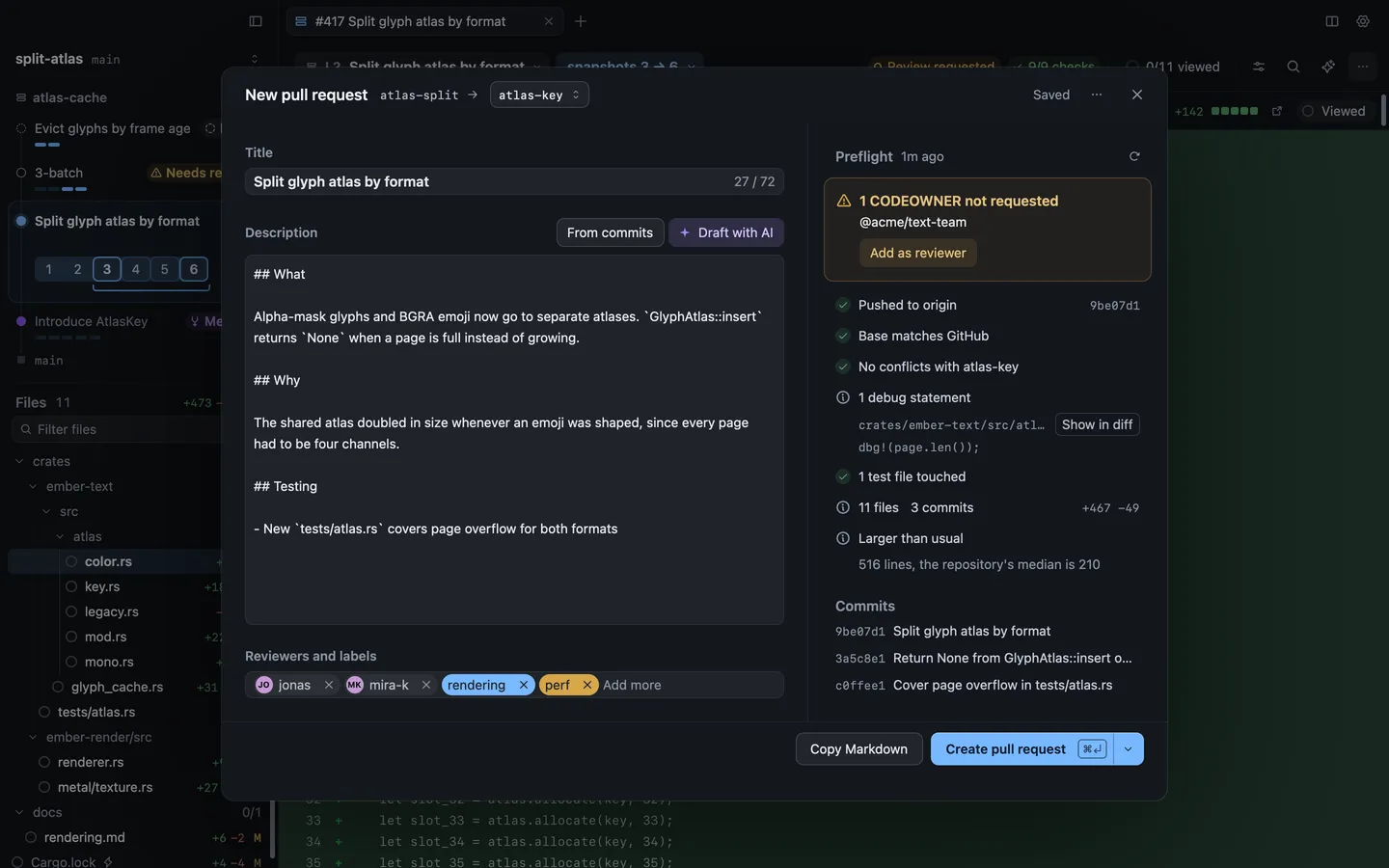The image size is (1389, 868).
Task: Remove the rendering label
Action: click(x=524, y=685)
